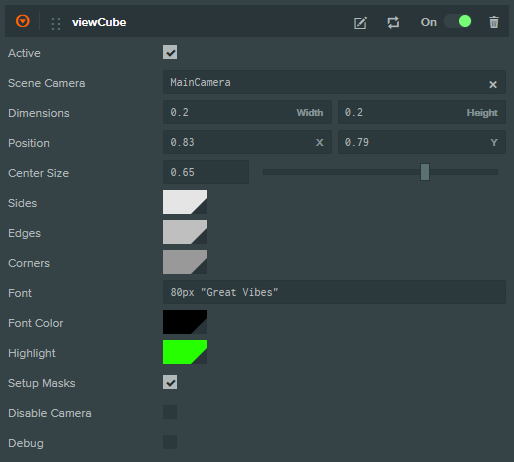This screenshot has height=462, width=514.
Task: Clear the MainCamera entity reference
Action: [x=493, y=85]
